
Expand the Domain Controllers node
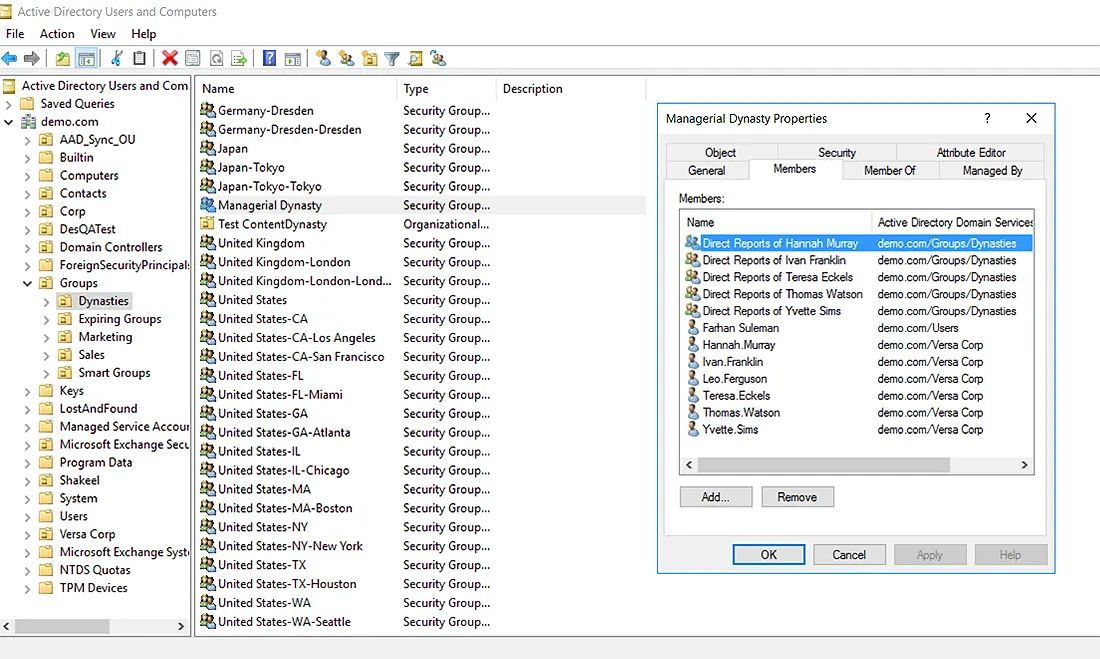tap(27, 248)
